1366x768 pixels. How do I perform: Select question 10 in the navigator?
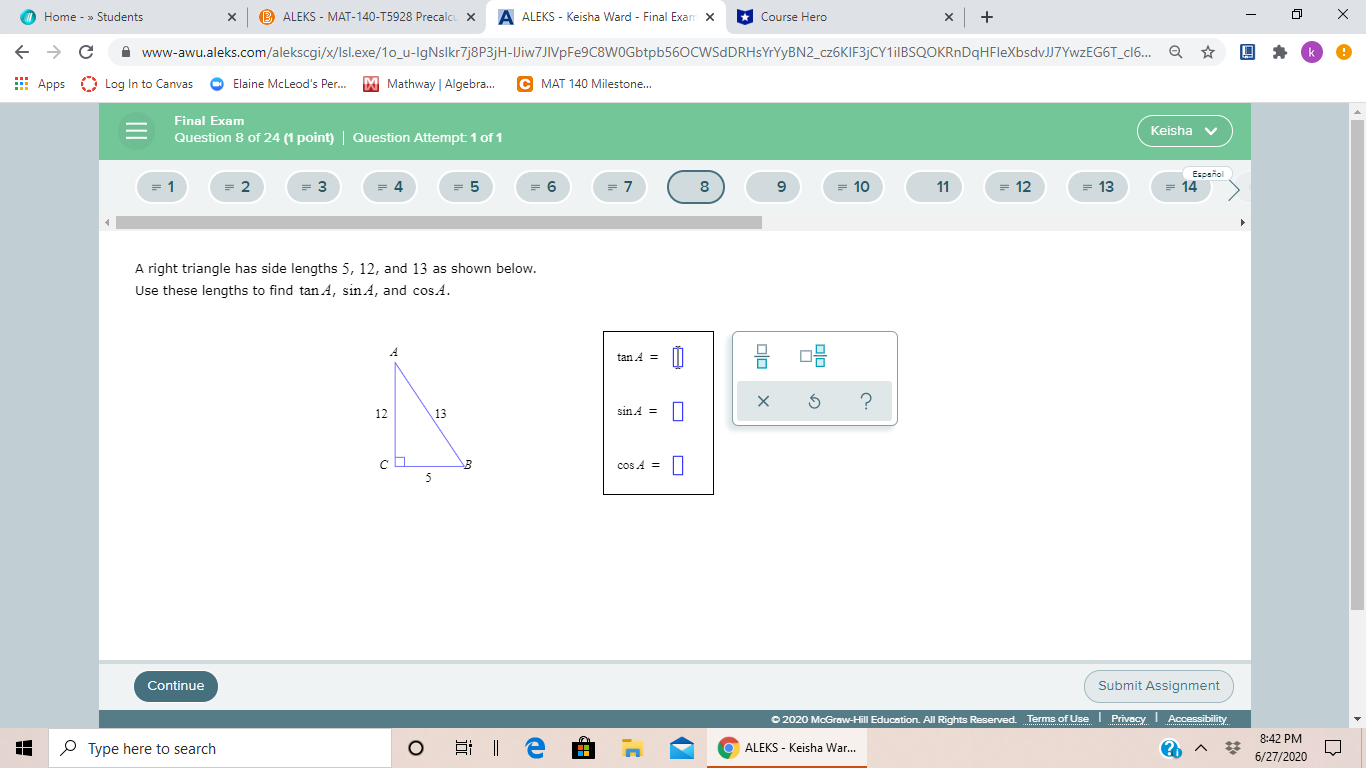(852, 186)
